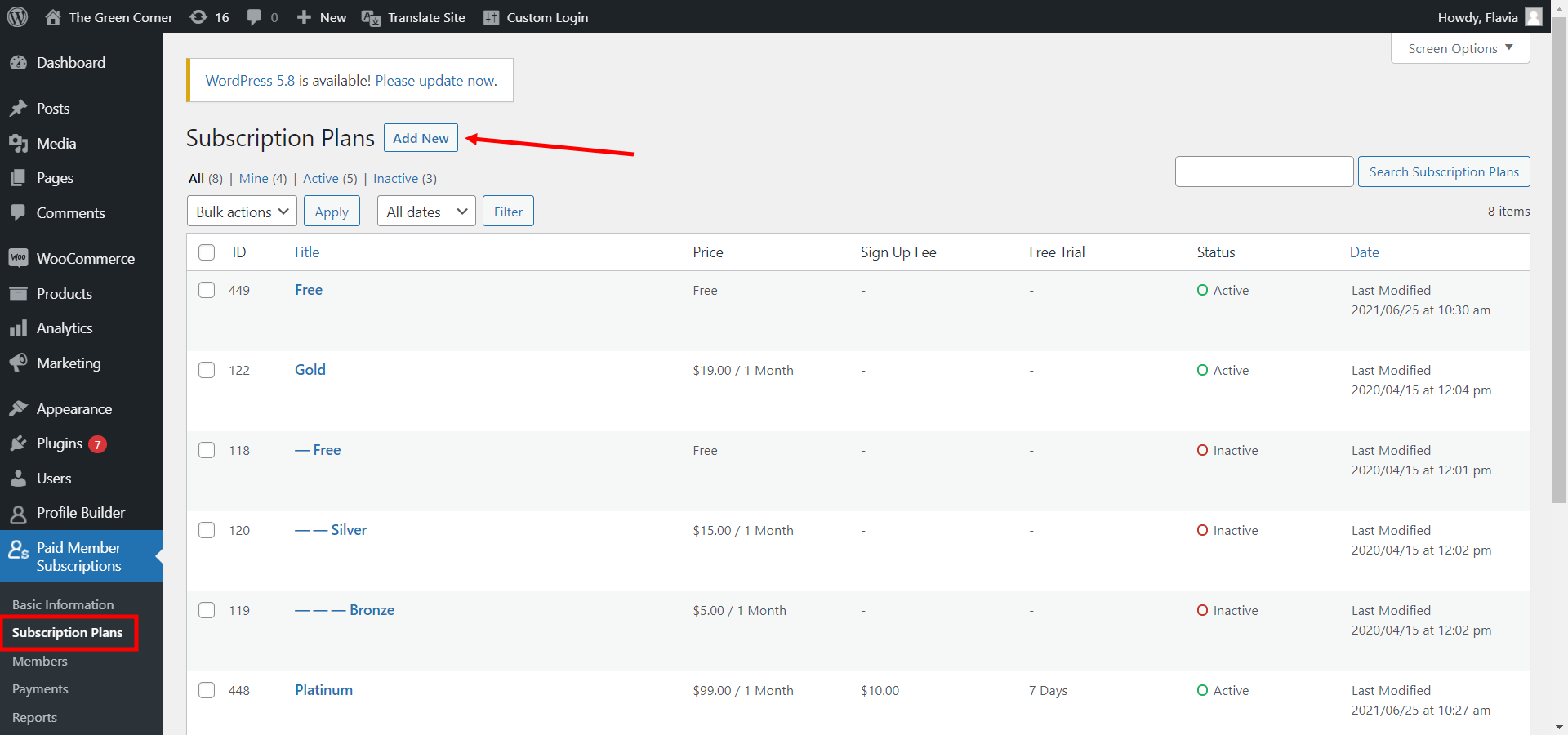Click the Custom Login icon
Viewport: 1568px width, 735px height.
pos(491,17)
